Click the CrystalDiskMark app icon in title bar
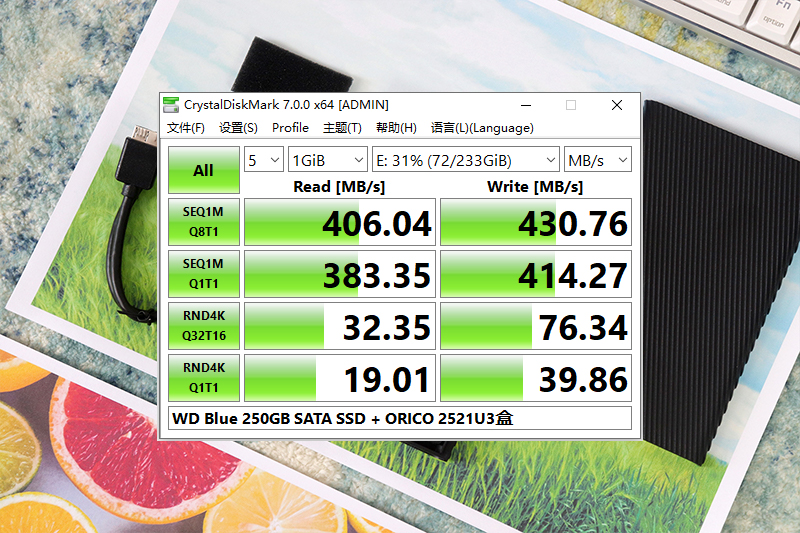 170,105
